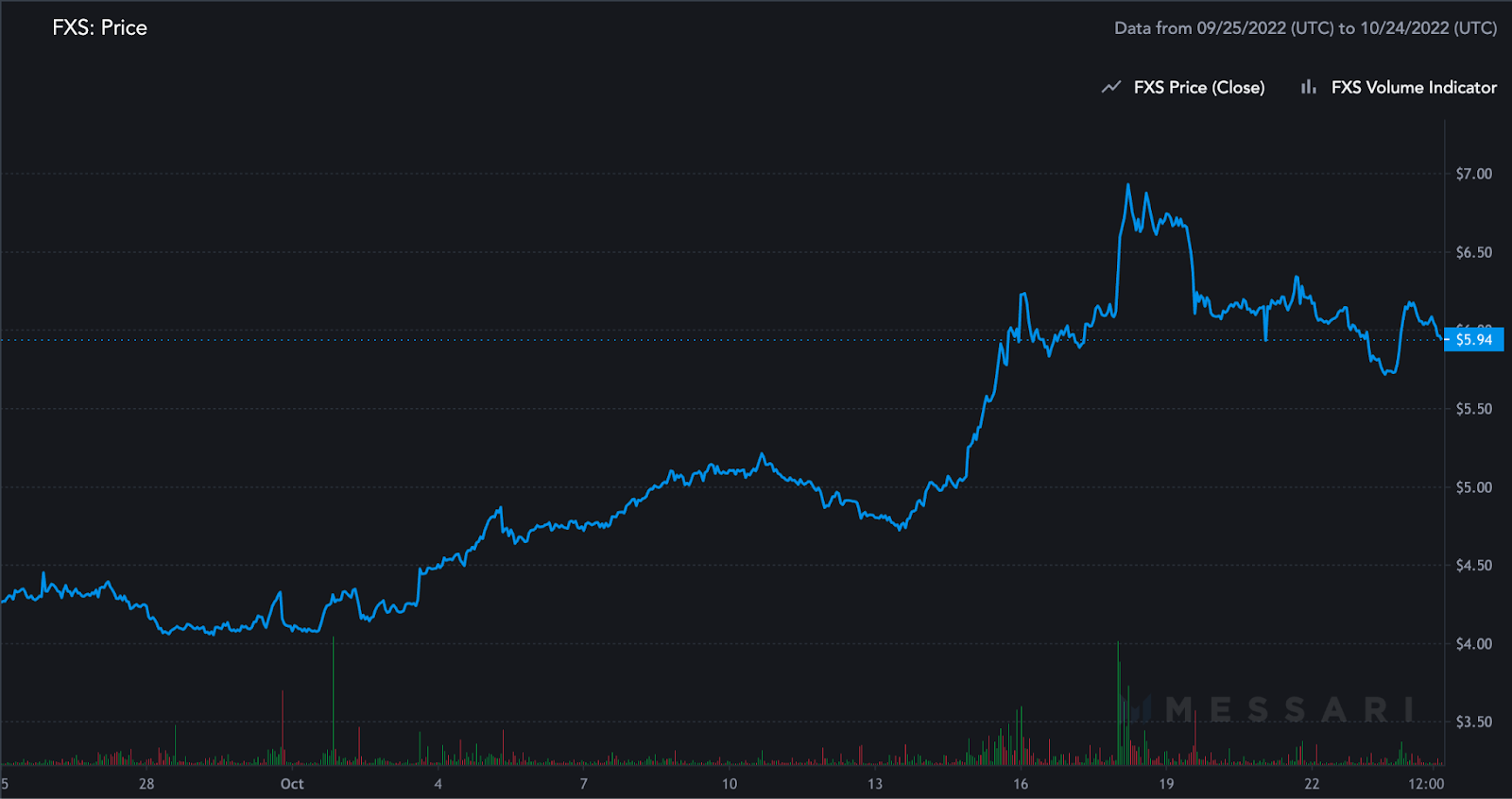Viewport: 1512px width, 799px height.
Task: Select the 16 marker on the date axis
Action: click(x=1021, y=784)
